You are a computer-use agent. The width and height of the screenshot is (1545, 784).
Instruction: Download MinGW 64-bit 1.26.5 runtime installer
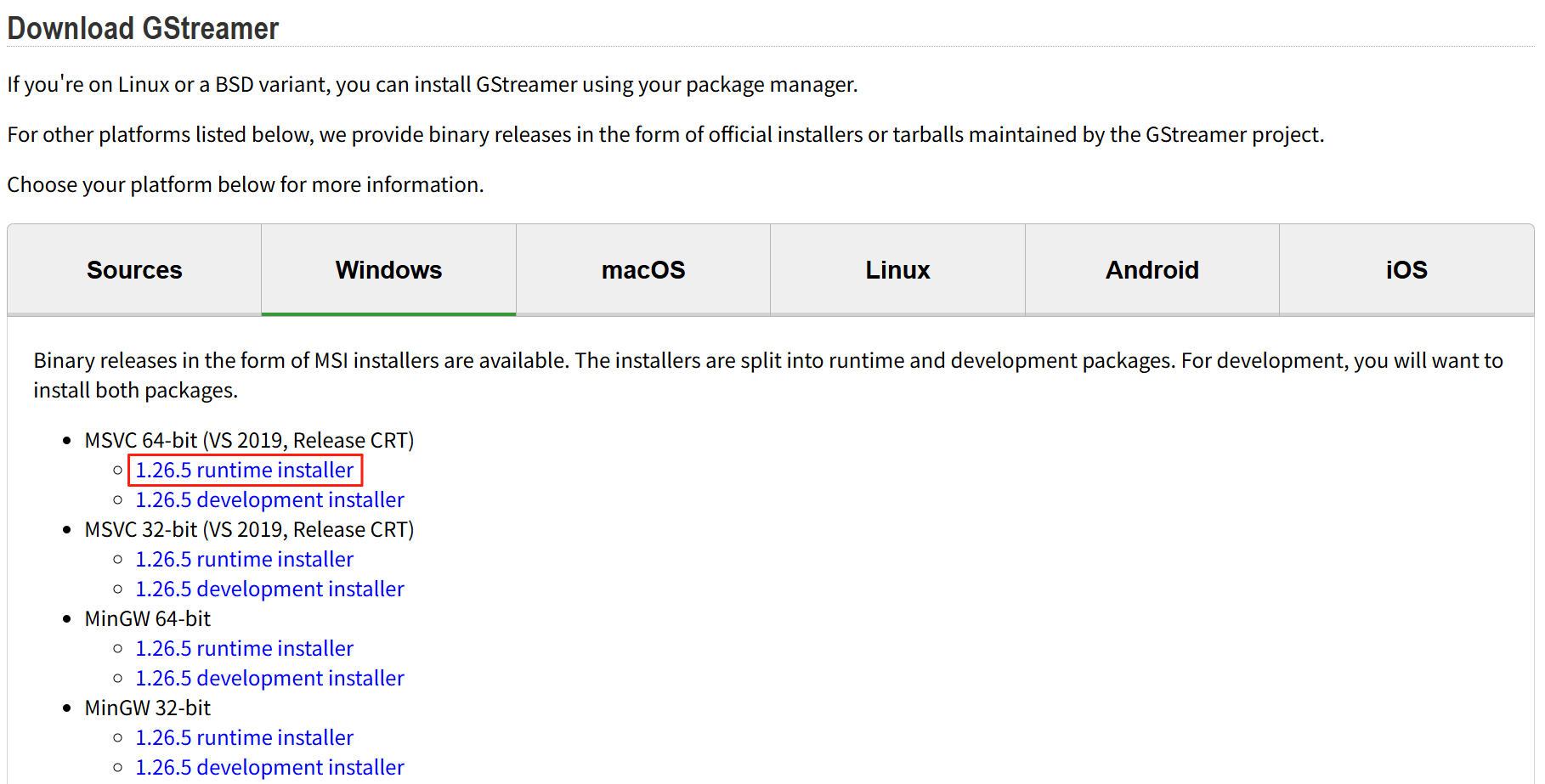(245, 648)
